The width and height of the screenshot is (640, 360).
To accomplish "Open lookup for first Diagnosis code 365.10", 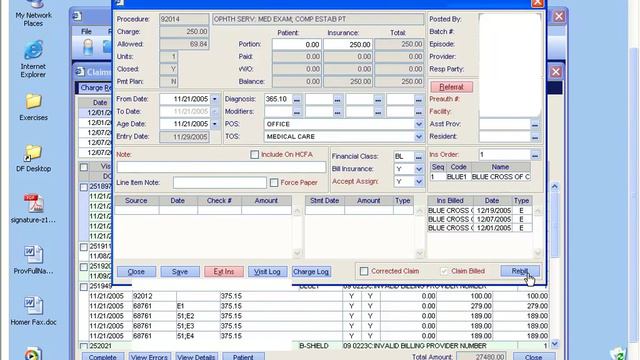I will pos(297,99).
